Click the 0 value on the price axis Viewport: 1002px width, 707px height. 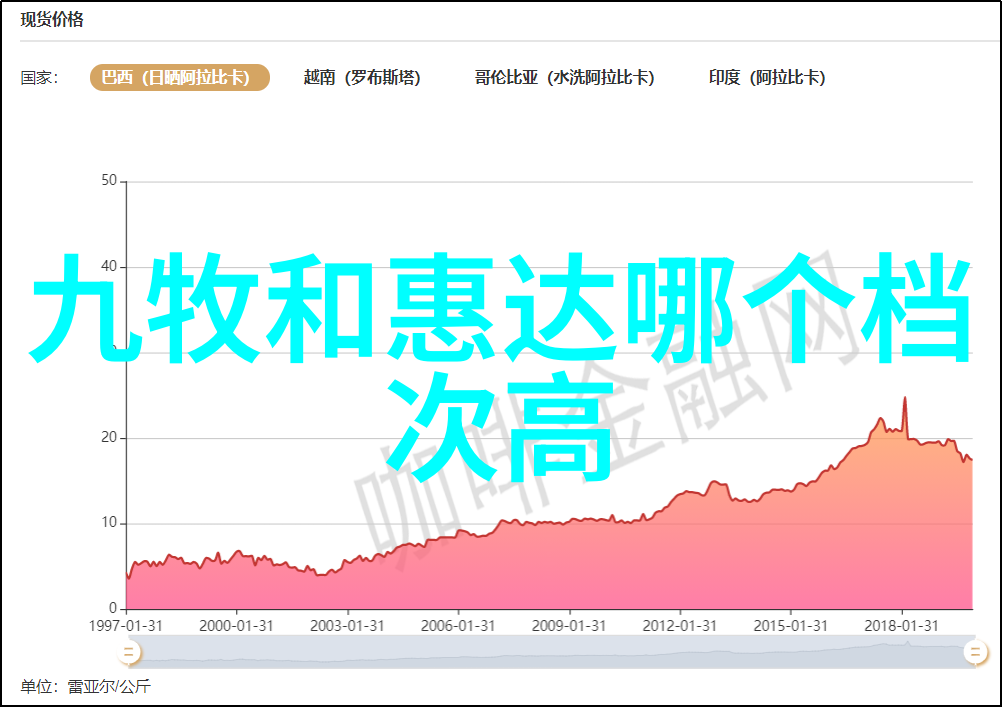pyautogui.click(x=113, y=607)
